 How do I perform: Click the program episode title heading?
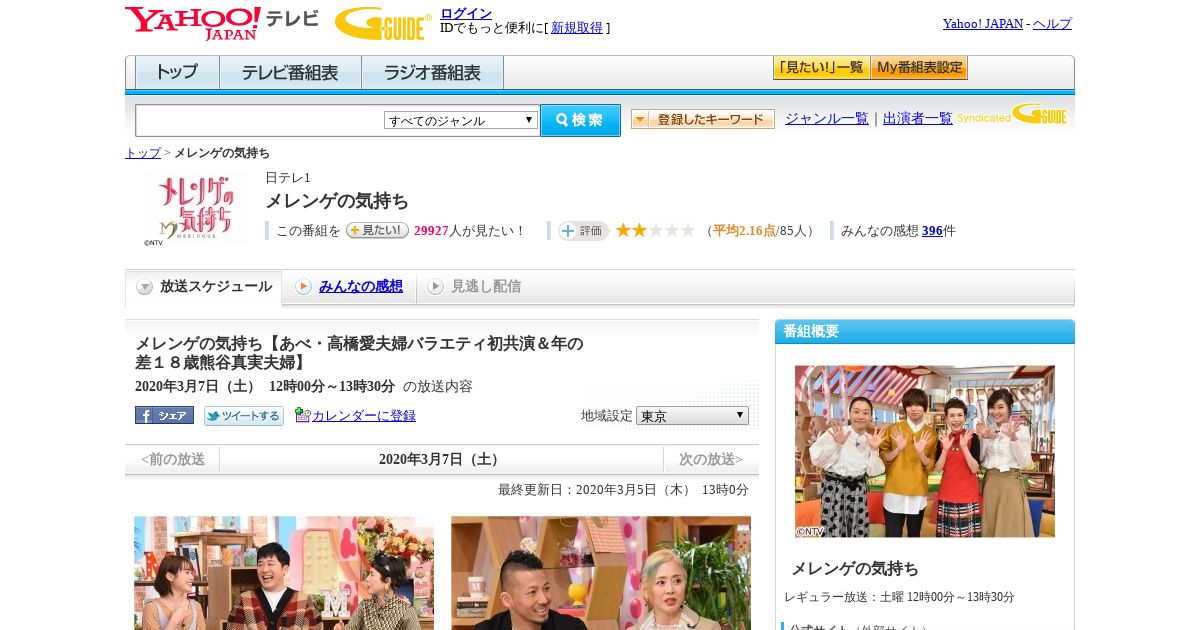click(x=359, y=353)
